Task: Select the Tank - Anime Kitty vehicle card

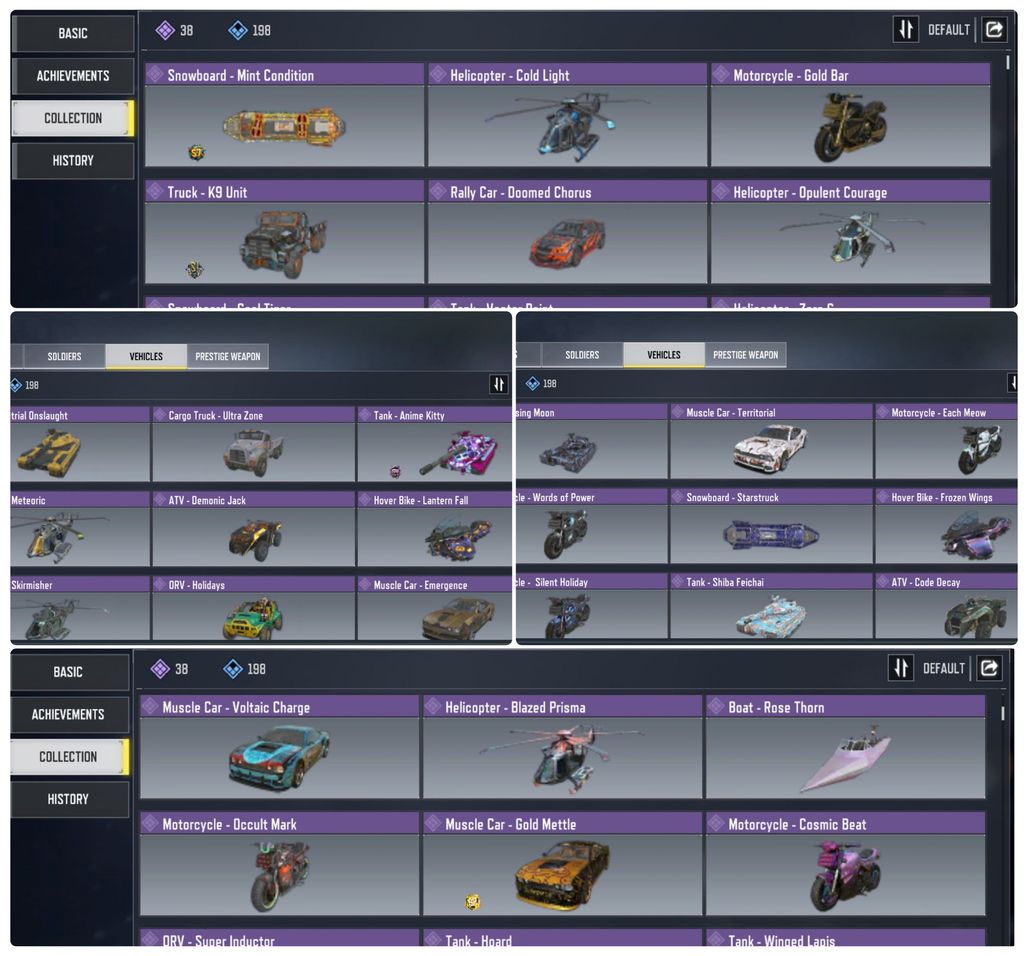Action: (x=434, y=445)
